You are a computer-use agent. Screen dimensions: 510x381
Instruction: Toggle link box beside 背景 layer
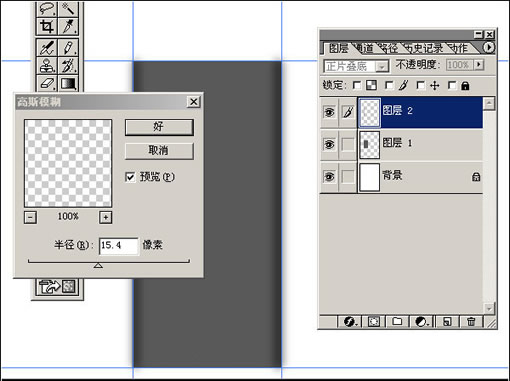point(348,176)
